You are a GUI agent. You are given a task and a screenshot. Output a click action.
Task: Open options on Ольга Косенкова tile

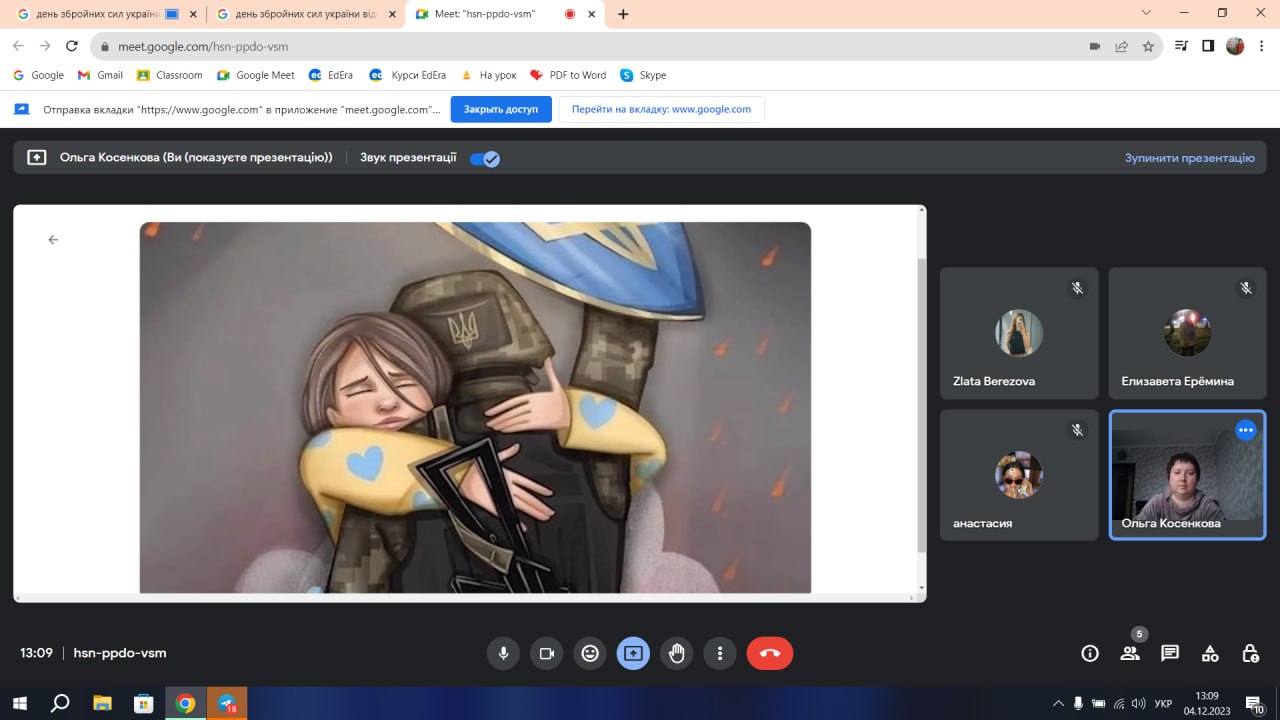pos(1245,430)
